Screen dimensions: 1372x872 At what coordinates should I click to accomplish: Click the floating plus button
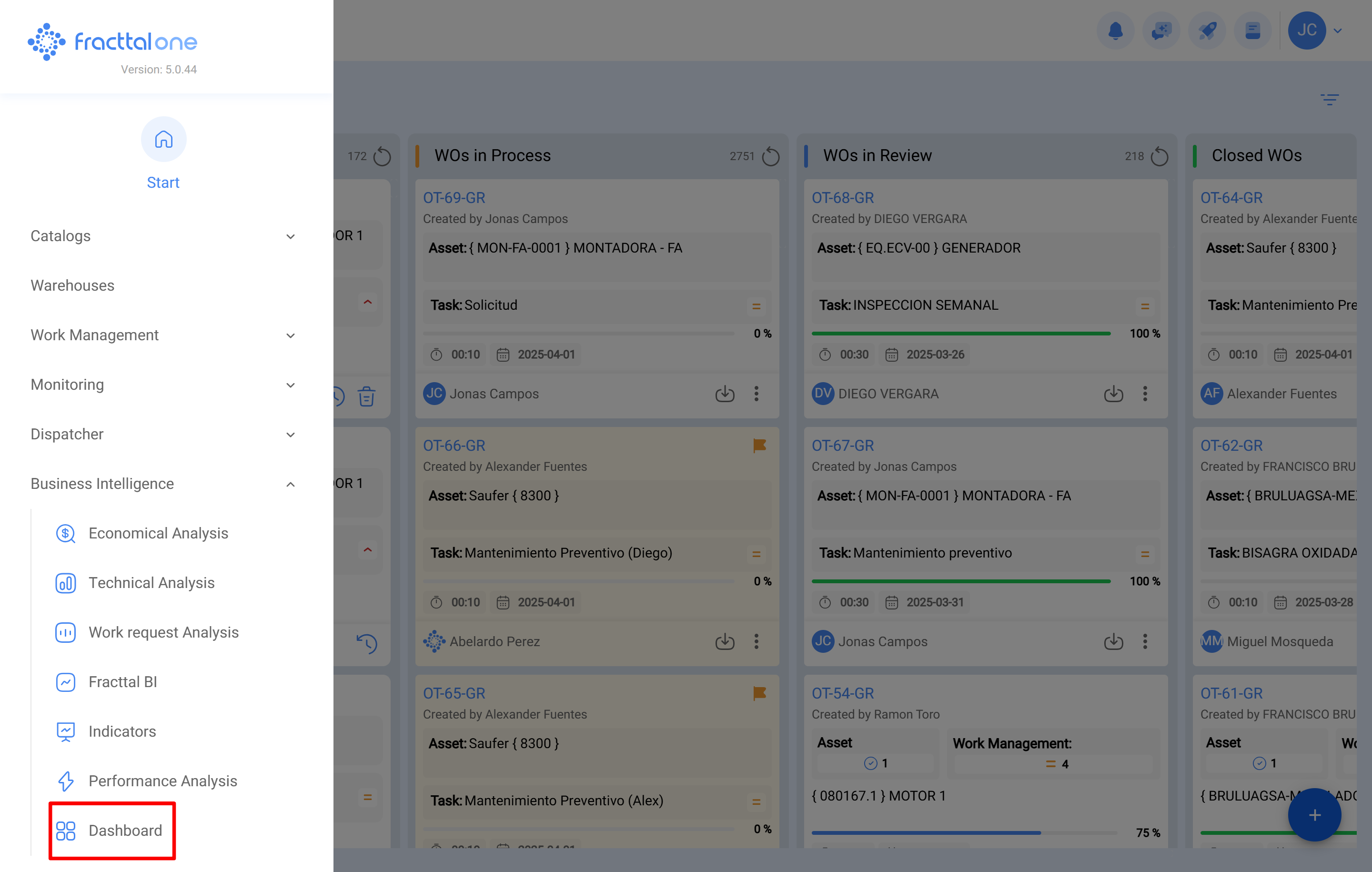click(1314, 814)
